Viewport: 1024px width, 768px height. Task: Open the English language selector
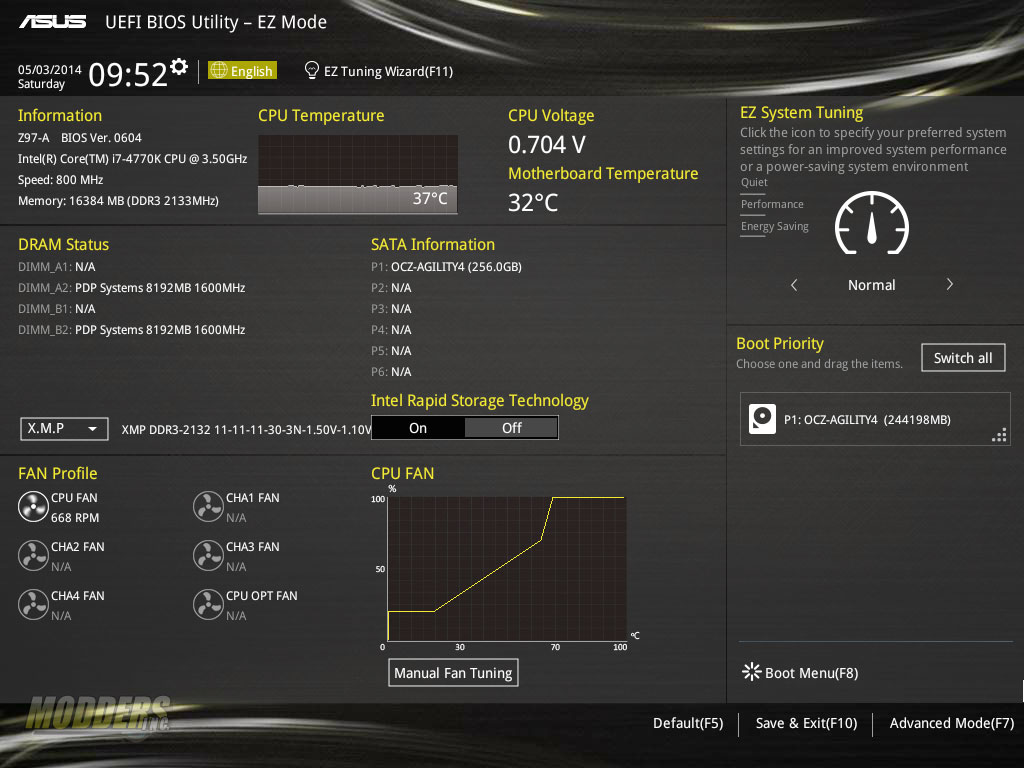click(x=242, y=71)
